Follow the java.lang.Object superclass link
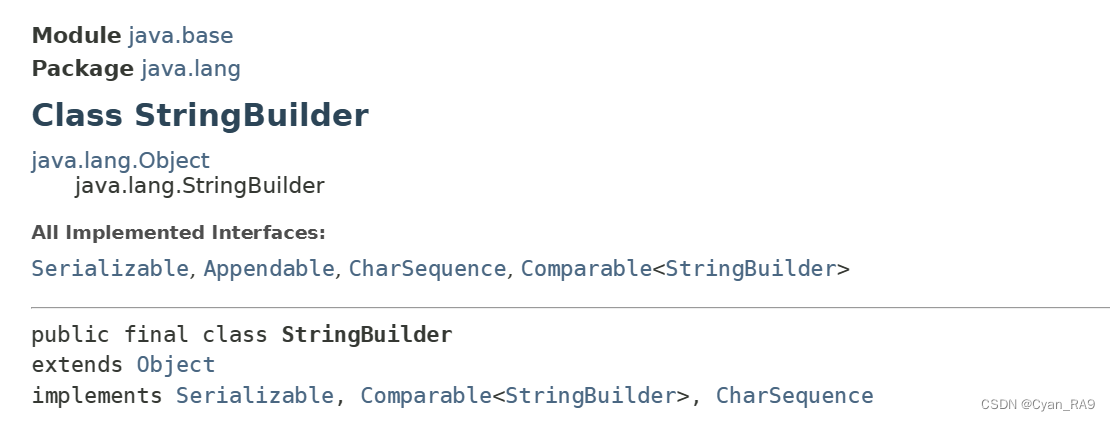Image resolution: width=1110 pixels, height=421 pixels. [x=120, y=161]
